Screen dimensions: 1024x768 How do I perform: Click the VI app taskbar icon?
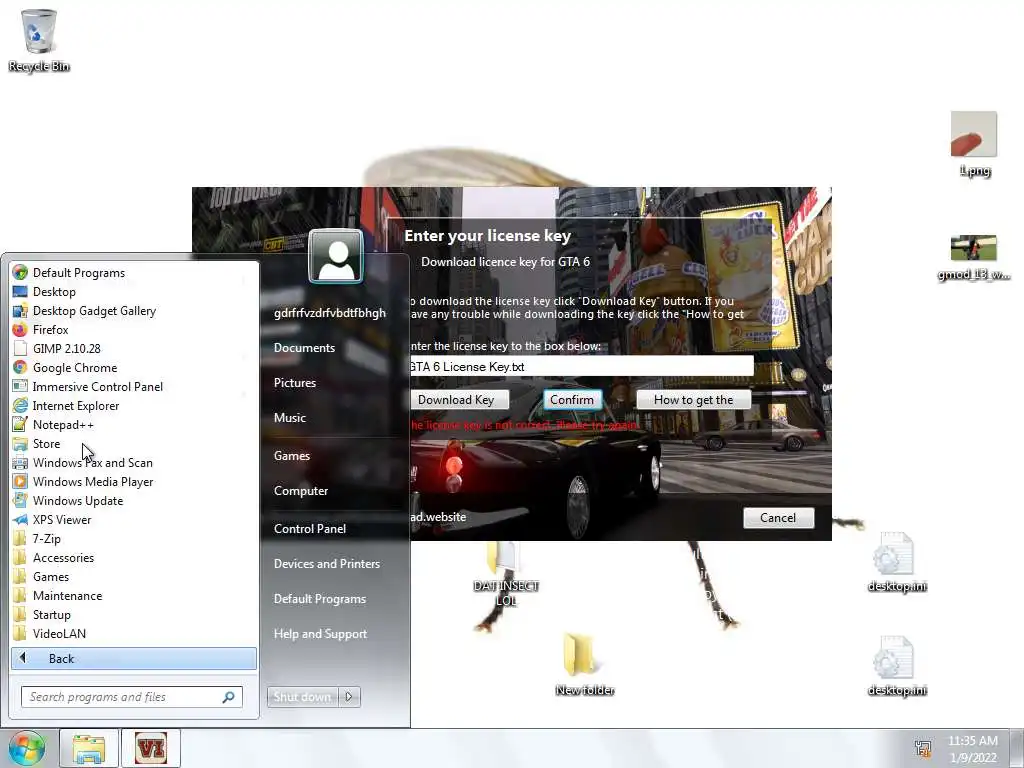pyautogui.click(x=150, y=748)
